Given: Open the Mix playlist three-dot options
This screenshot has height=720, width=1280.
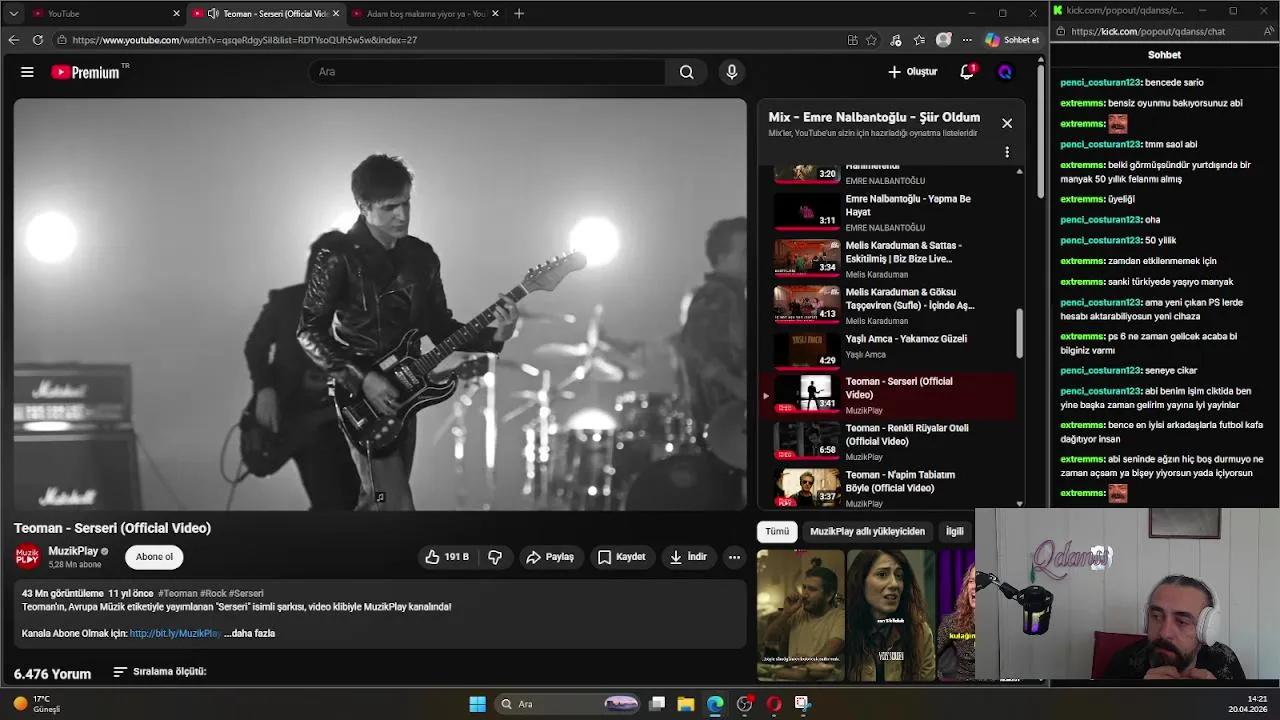Looking at the screenshot, I should pos(1007,152).
